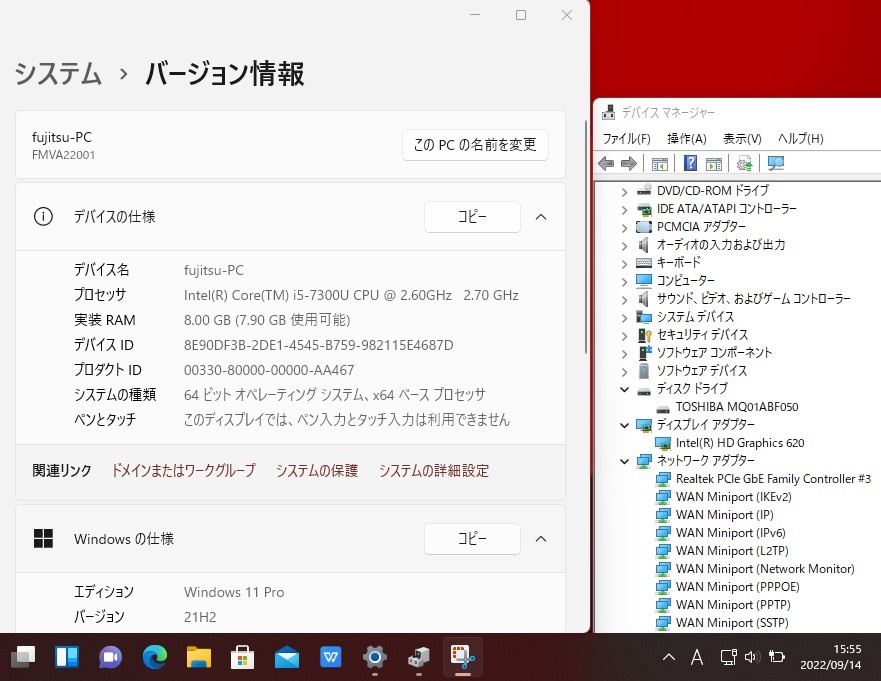
Task: Click the network icon in the system tray
Action: pyautogui.click(x=729, y=657)
